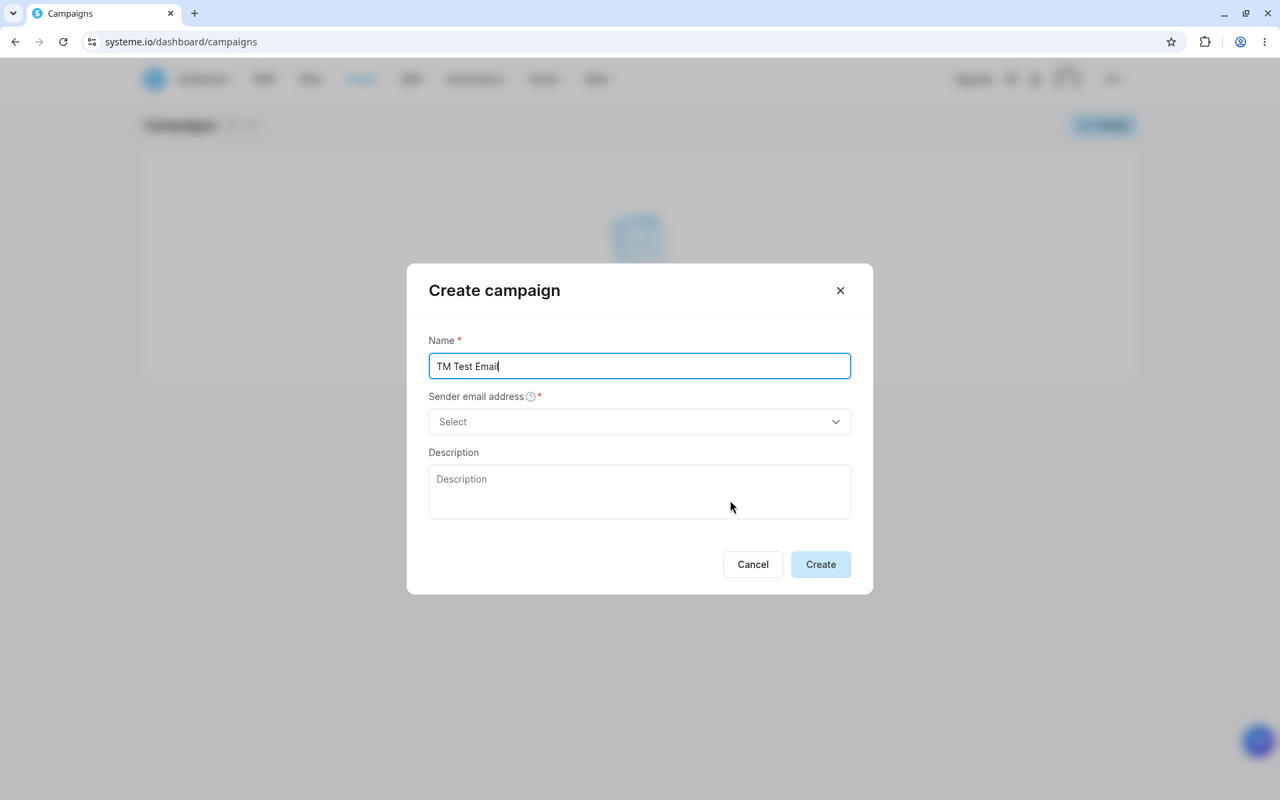Viewport: 1280px width, 800px height.
Task: Focus the campaign Name field
Action: point(640,366)
